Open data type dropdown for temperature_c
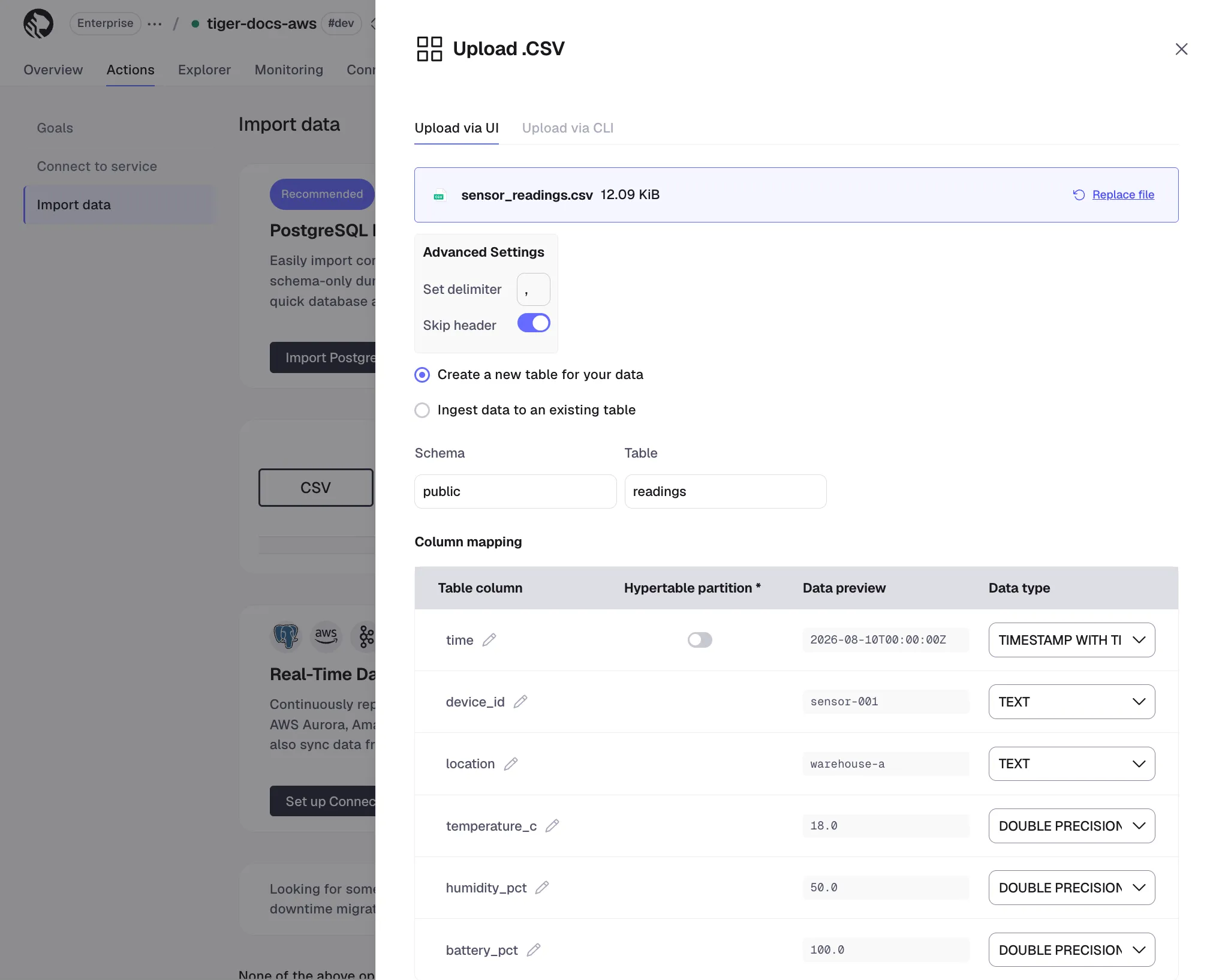 (1071, 826)
